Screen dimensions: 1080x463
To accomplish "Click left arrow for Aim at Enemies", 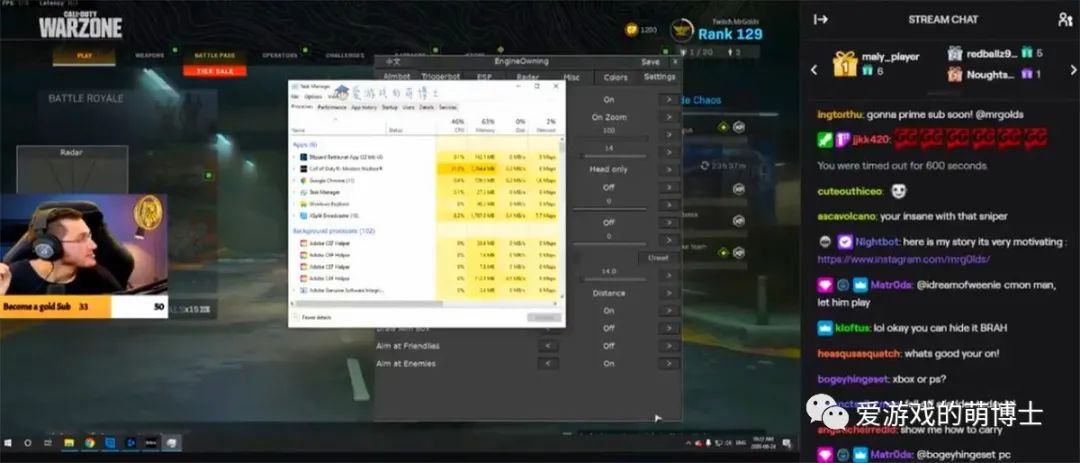I will (548, 364).
